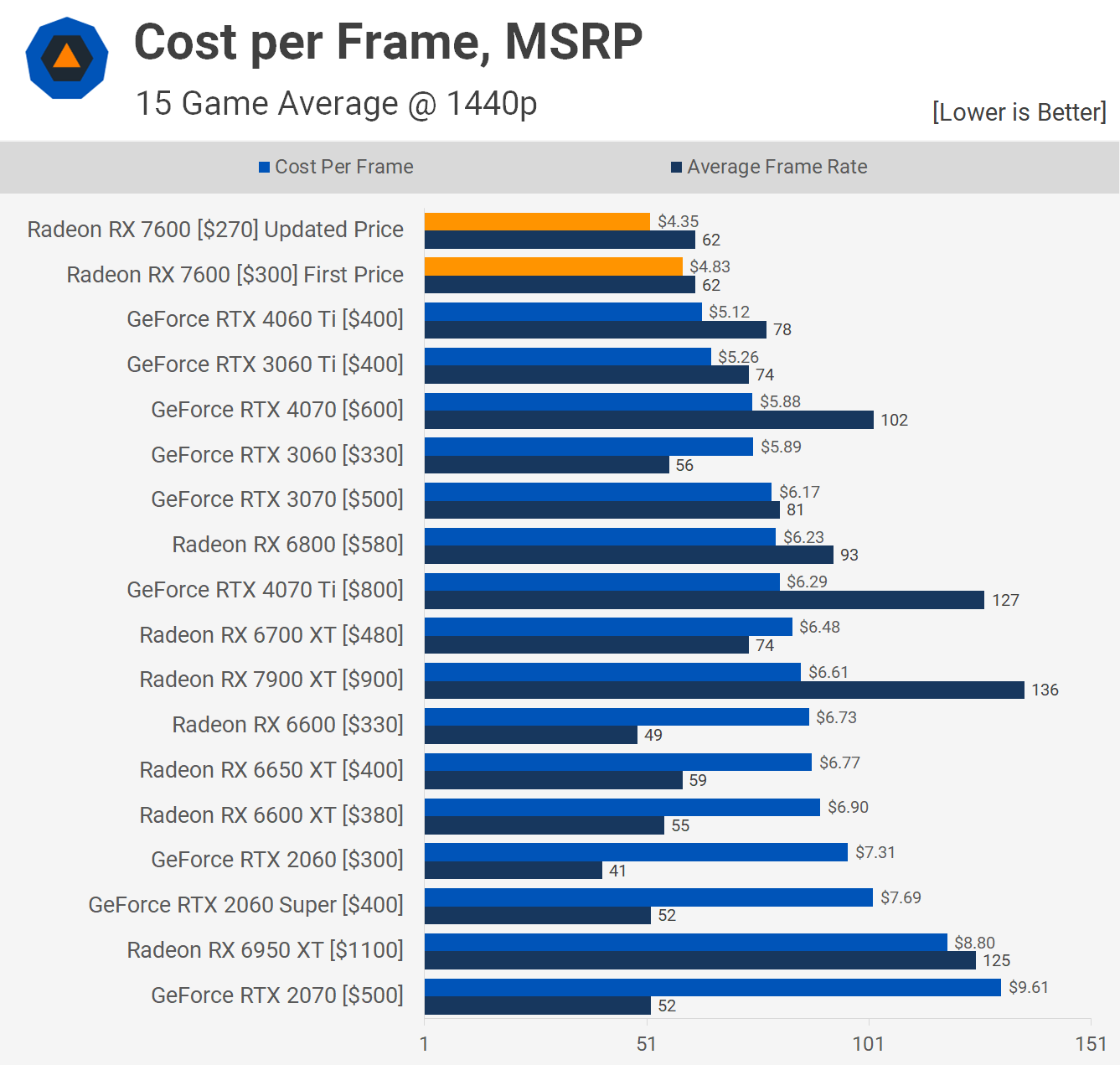The width and height of the screenshot is (1120, 1065).
Task: Select the 'GeForce RTX 4060 Ti [$400]' label
Action: click(x=265, y=319)
